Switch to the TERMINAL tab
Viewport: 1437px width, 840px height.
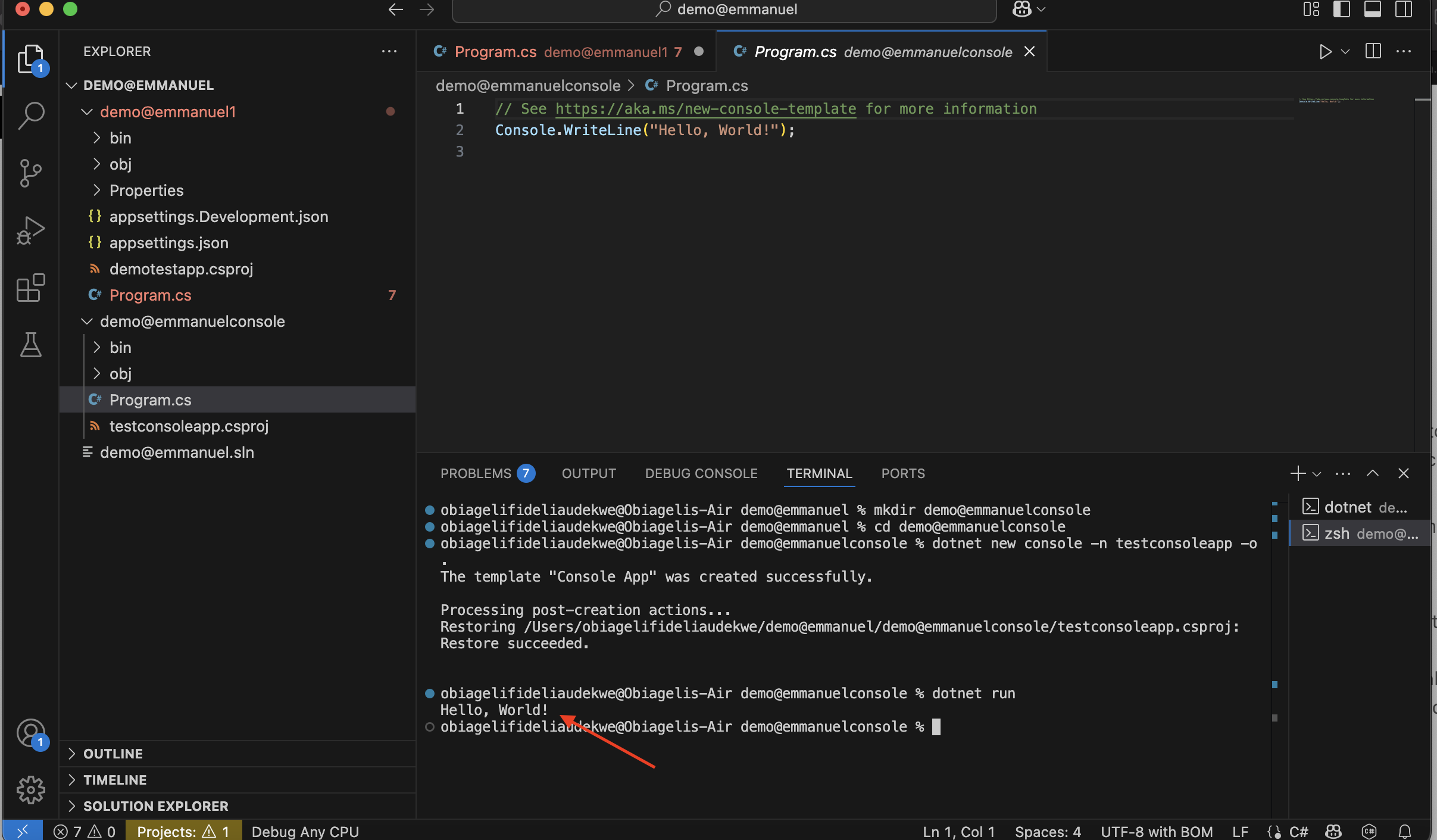pyautogui.click(x=819, y=473)
